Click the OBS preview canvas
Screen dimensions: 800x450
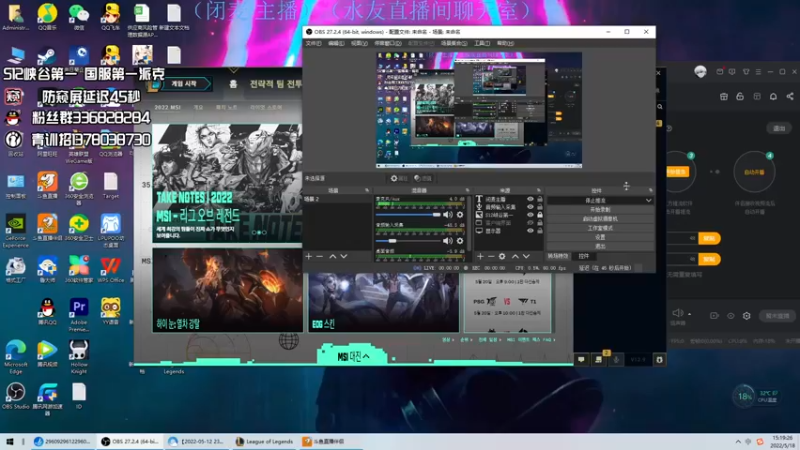479,110
